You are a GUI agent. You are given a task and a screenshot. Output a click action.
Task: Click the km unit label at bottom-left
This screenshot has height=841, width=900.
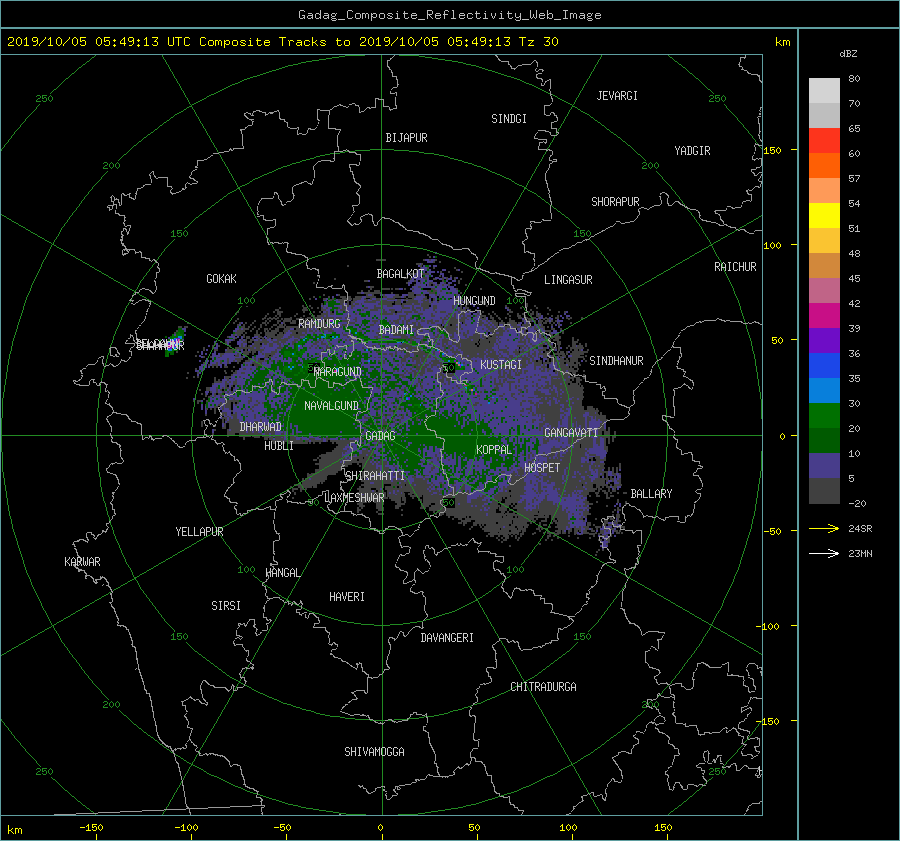tap(14, 830)
